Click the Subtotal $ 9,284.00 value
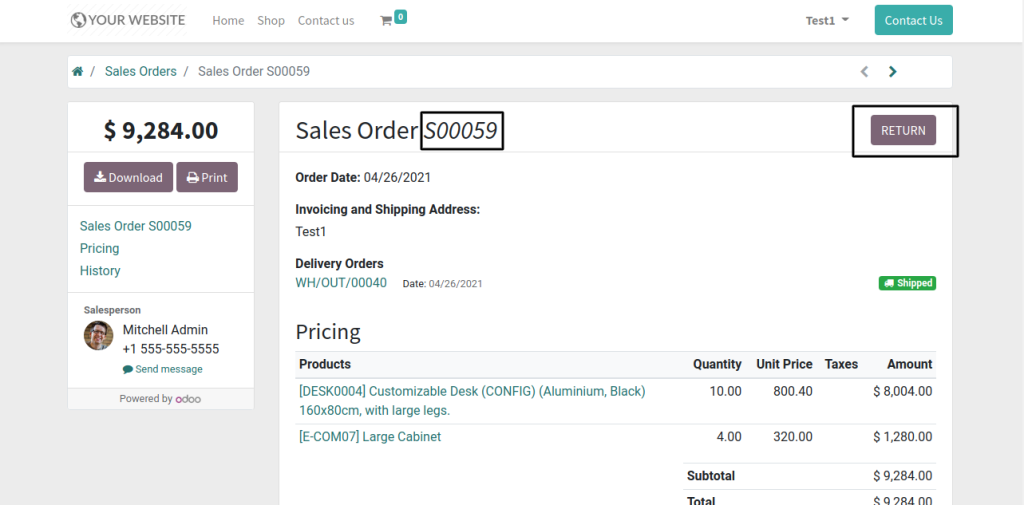 point(903,476)
